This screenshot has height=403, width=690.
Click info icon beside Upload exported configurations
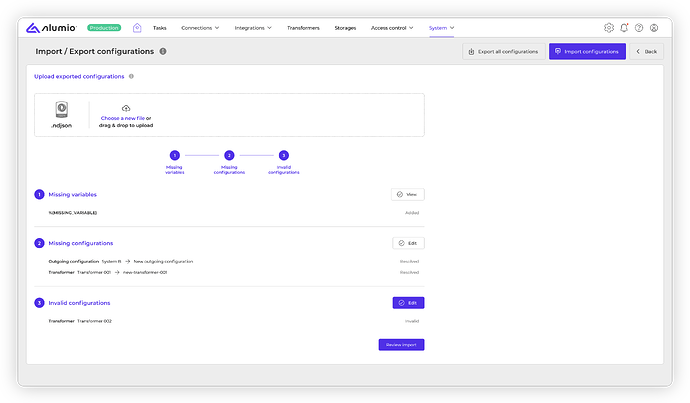131,76
